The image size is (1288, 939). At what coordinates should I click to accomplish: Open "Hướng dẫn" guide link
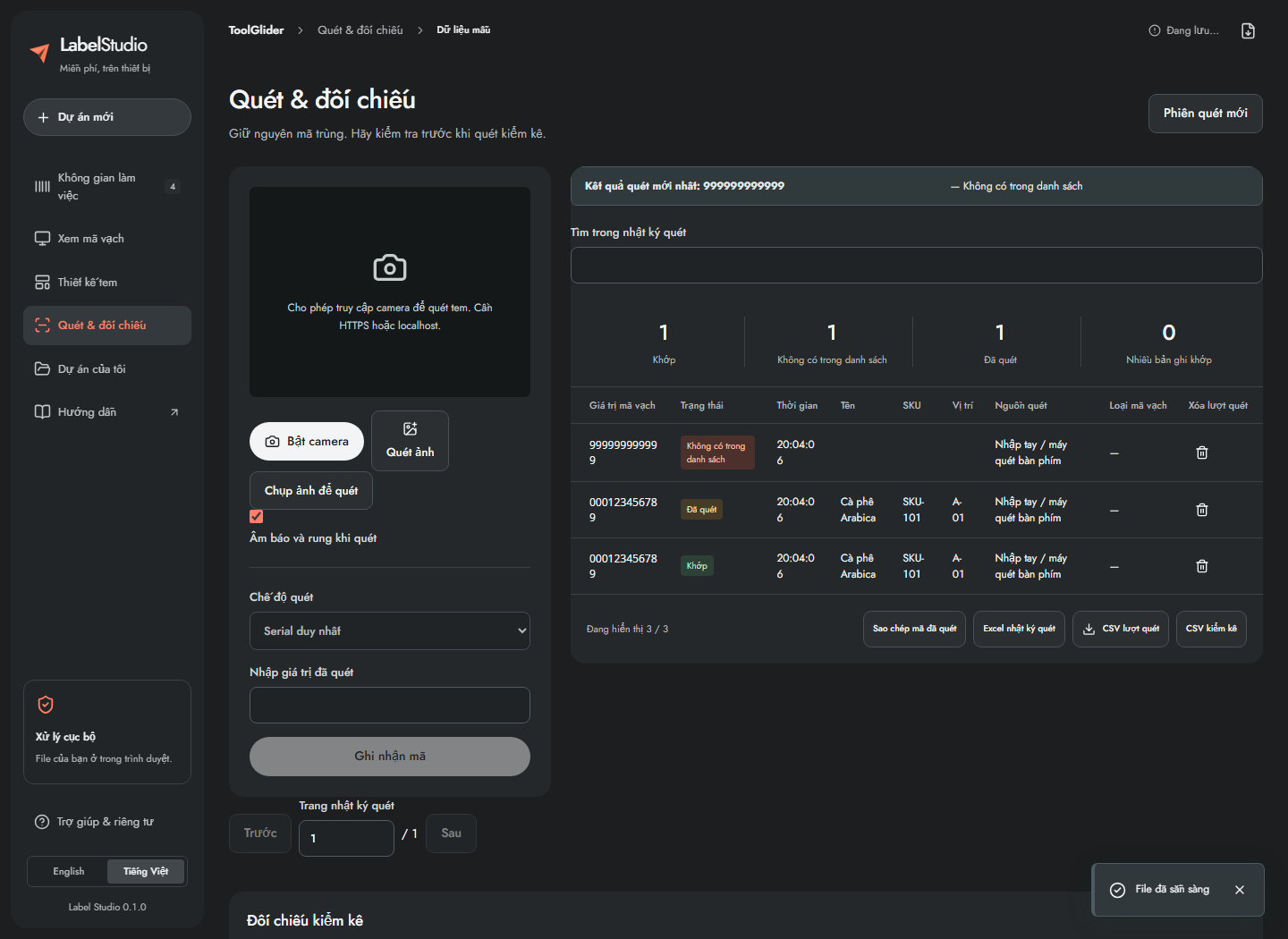[107, 412]
